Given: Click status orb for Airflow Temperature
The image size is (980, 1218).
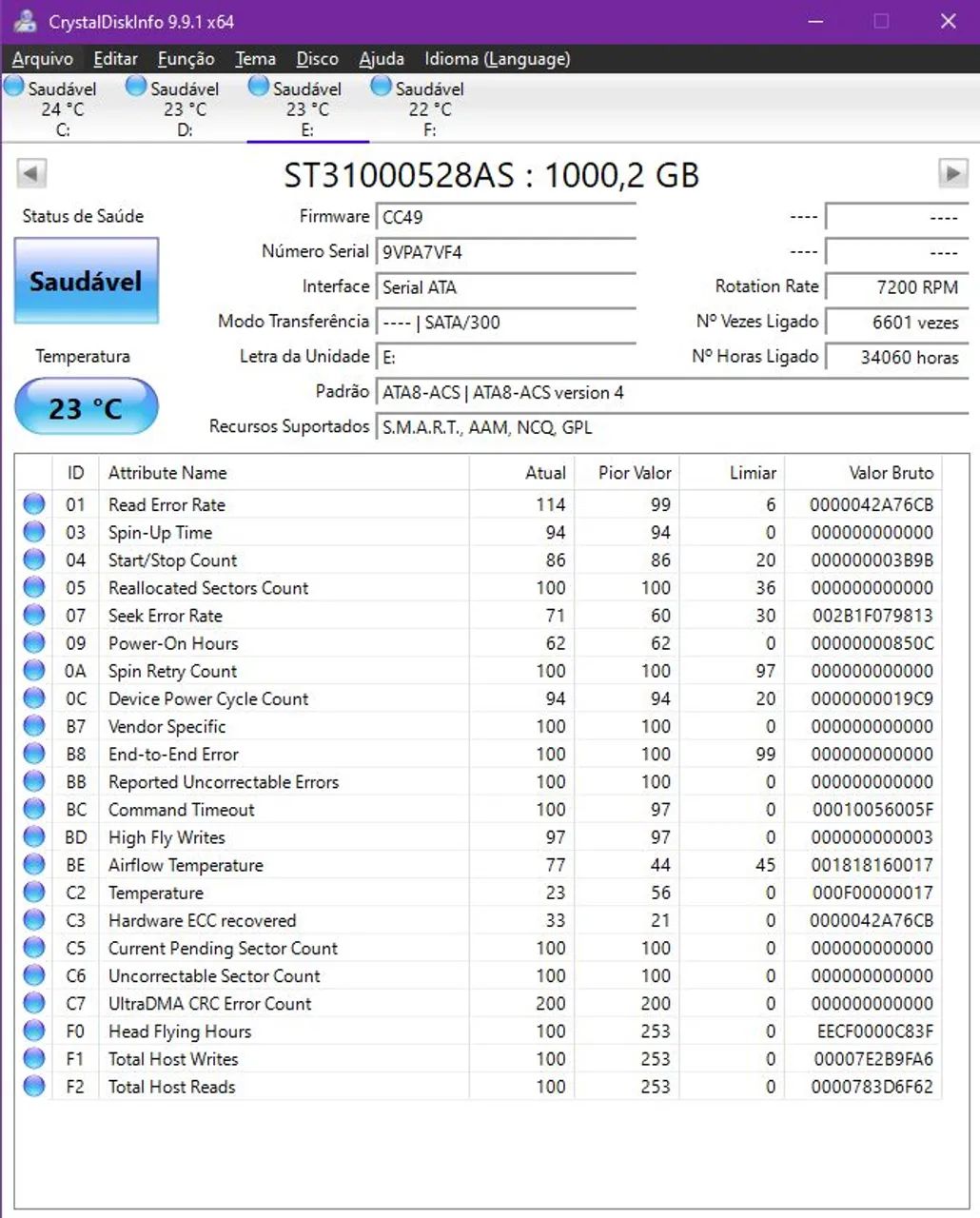Looking at the screenshot, I should (34, 864).
